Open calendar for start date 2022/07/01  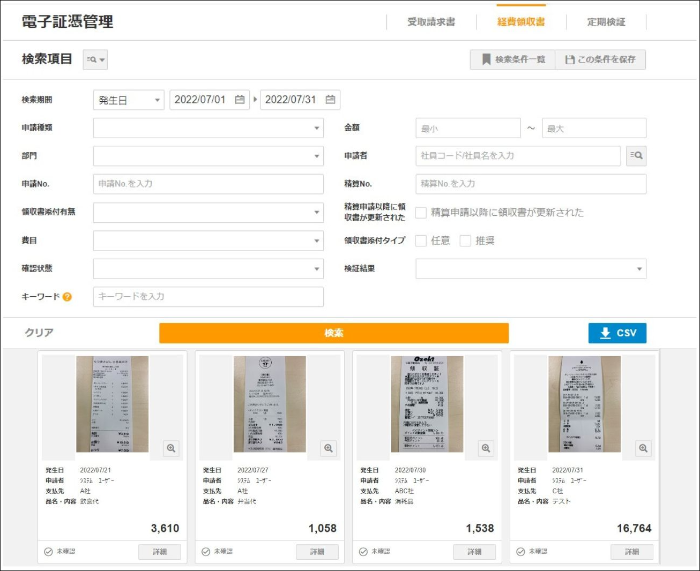click(x=240, y=100)
